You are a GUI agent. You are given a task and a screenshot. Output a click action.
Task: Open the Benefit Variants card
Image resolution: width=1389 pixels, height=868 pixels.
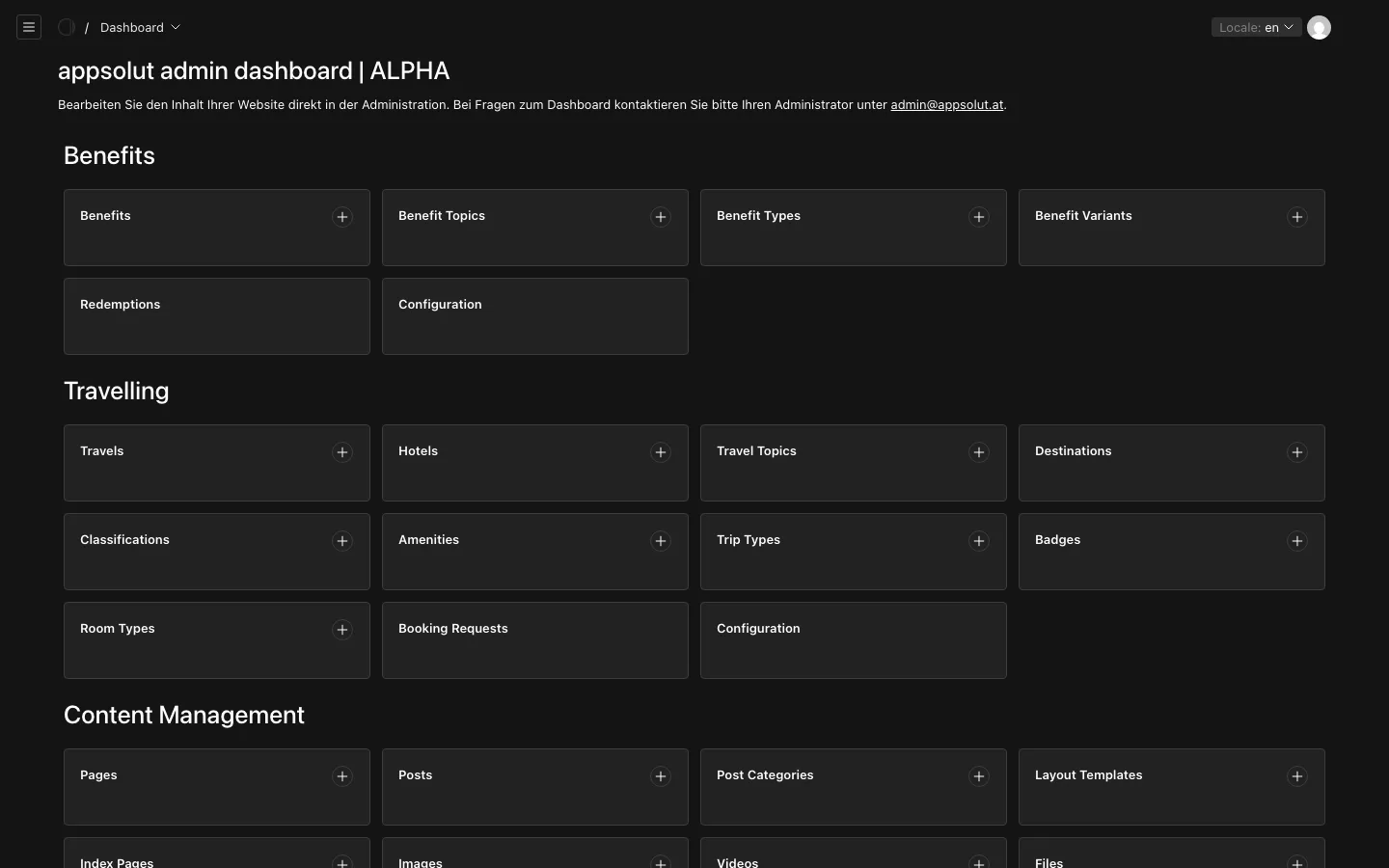pyautogui.click(x=1172, y=228)
